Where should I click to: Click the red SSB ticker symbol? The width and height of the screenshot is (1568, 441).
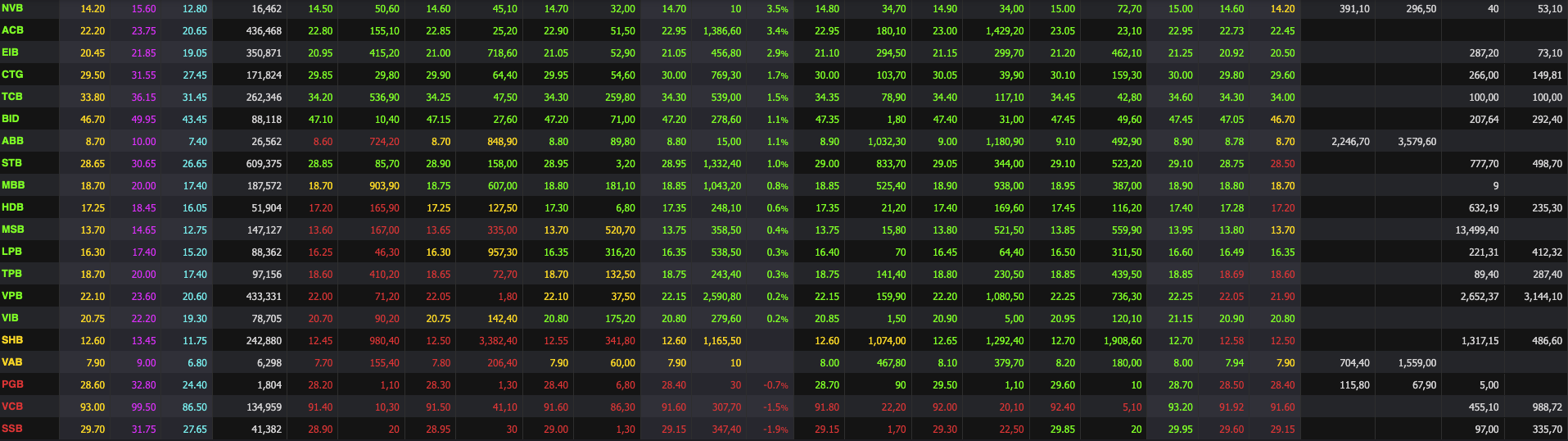12,429
